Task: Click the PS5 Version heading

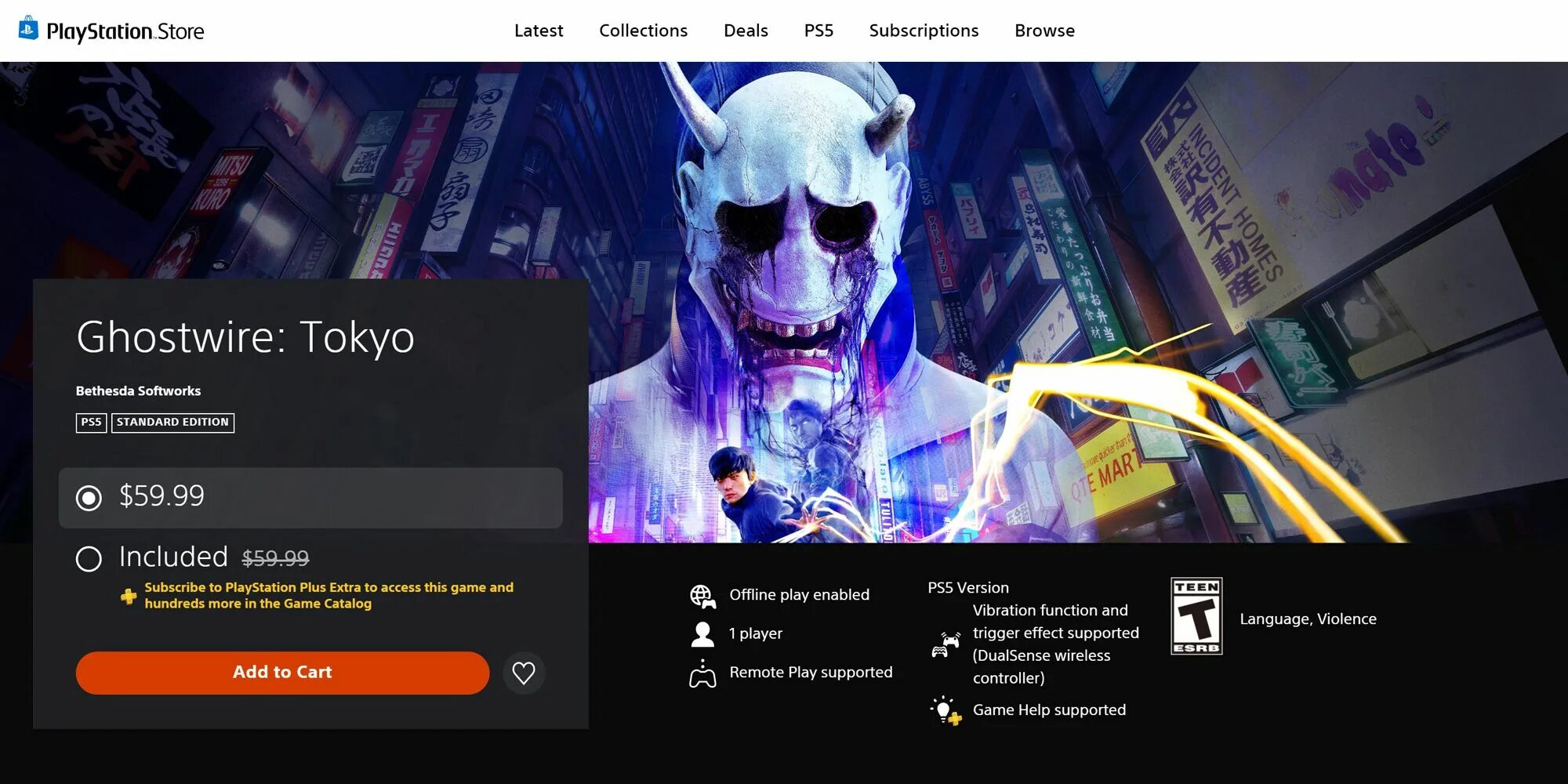Action: tap(968, 587)
